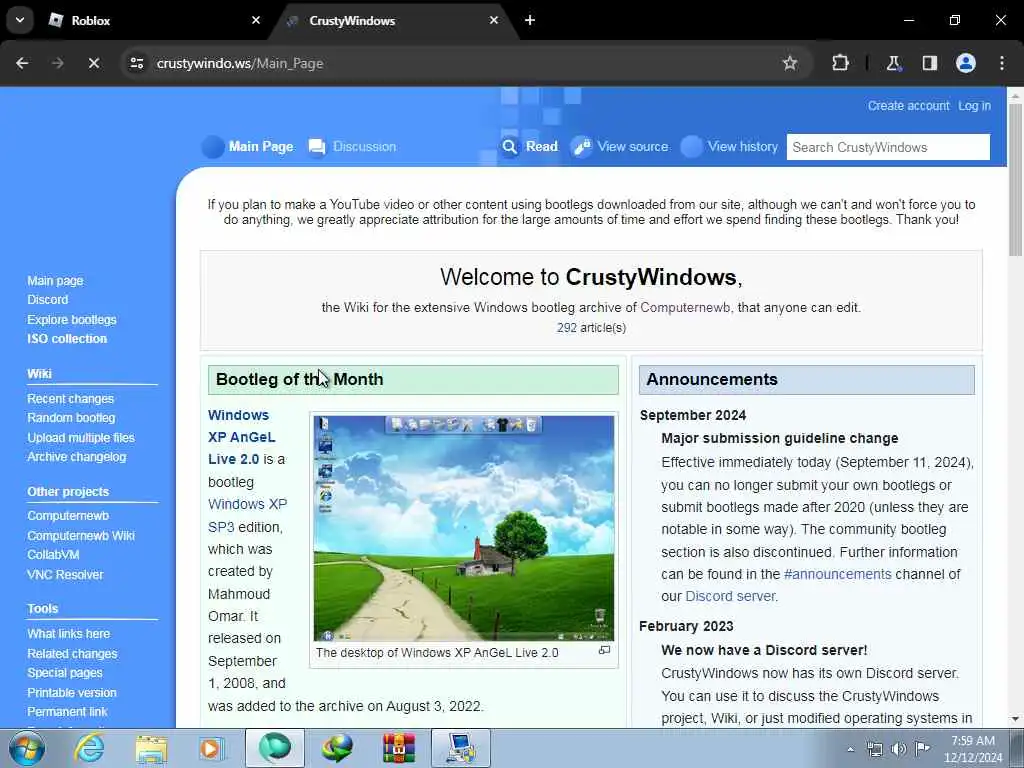Open Related changes tool
This screenshot has height=768, width=1024.
click(72, 654)
